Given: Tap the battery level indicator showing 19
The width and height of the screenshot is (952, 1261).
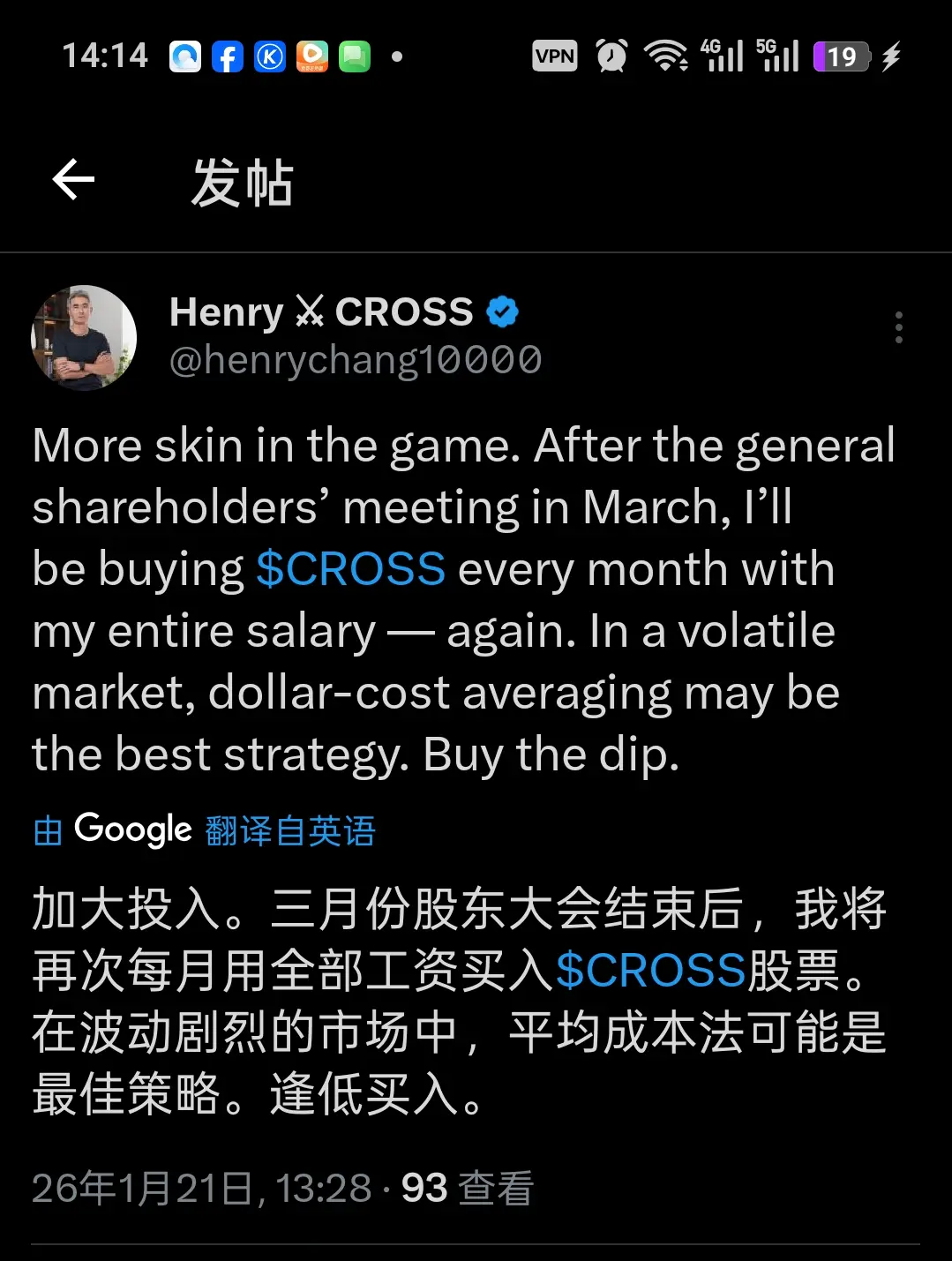Looking at the screenshot, I should pos(842,56).
